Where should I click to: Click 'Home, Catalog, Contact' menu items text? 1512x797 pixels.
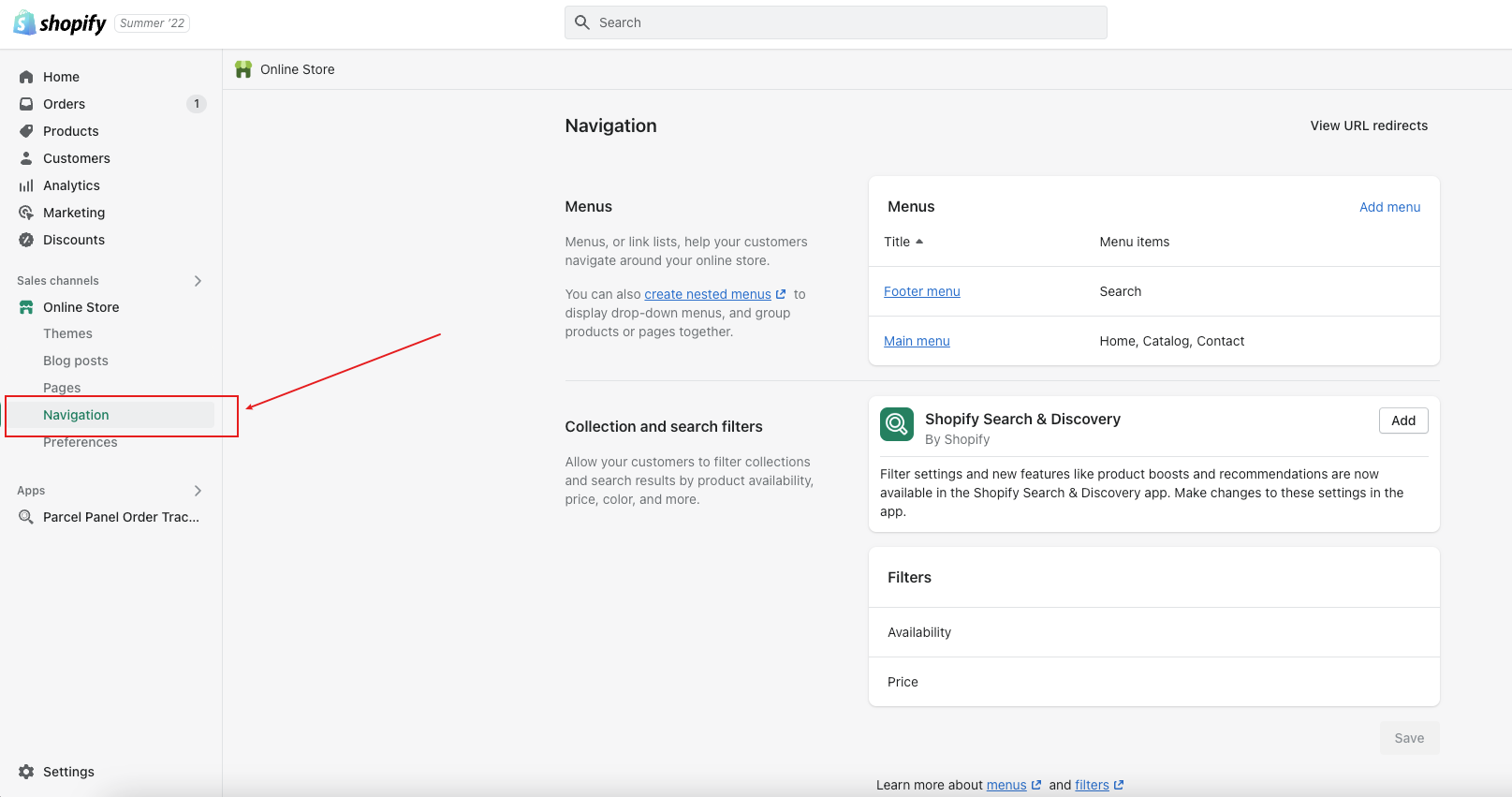point(1172,341)
